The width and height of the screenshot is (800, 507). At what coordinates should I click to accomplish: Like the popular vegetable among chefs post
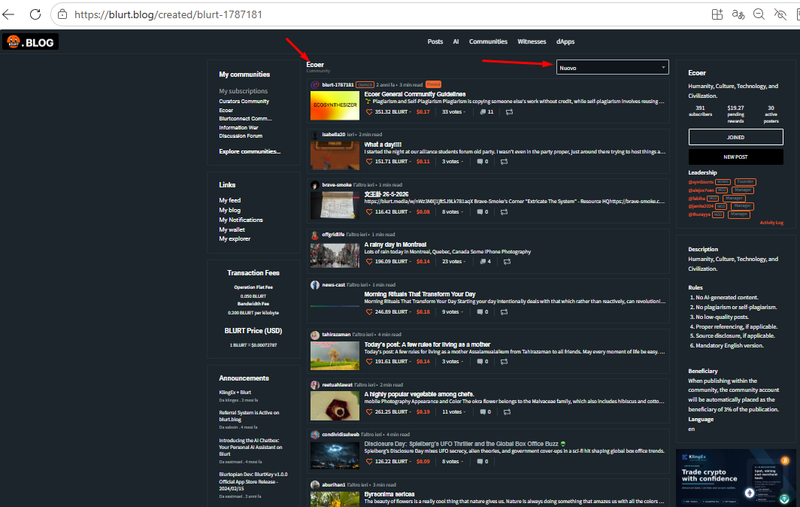coord(369,412)
